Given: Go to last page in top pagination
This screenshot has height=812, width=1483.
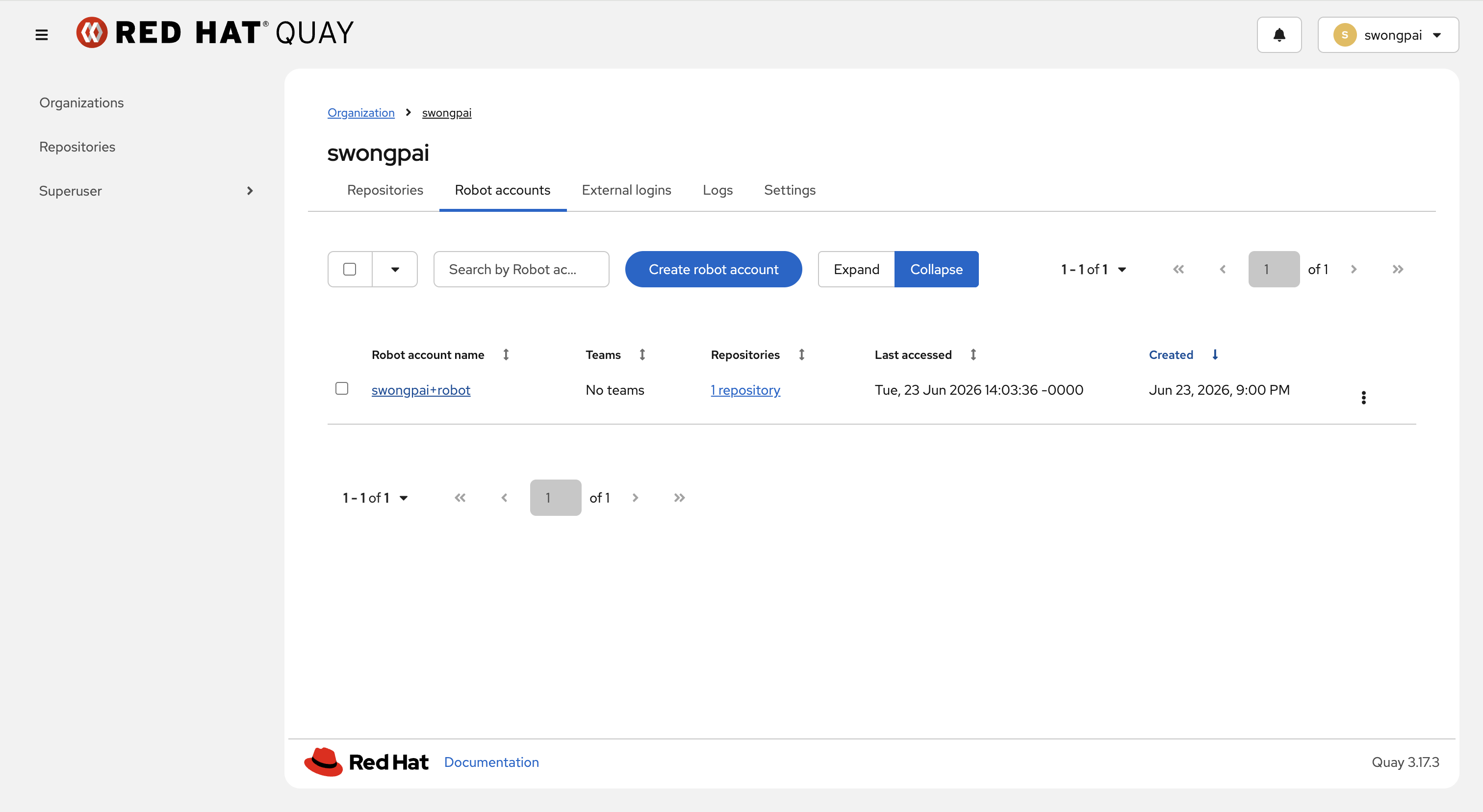Looking at the screenshot, I should (1397, 269).
